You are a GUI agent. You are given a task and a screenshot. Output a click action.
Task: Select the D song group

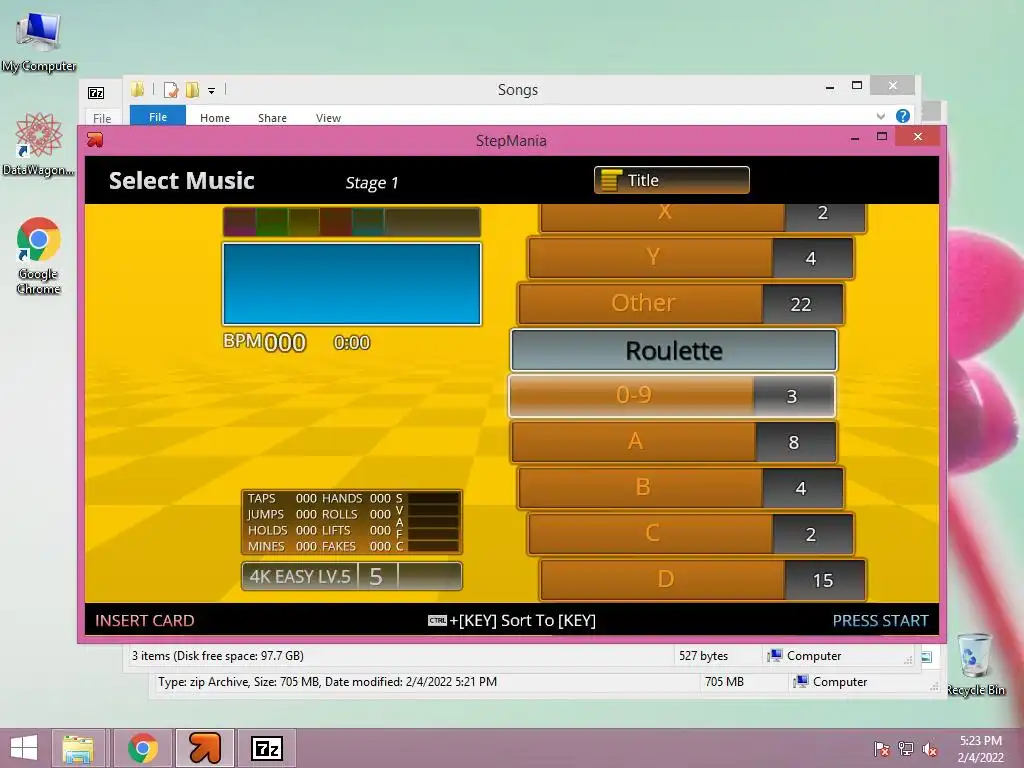[x=703, y=579]
